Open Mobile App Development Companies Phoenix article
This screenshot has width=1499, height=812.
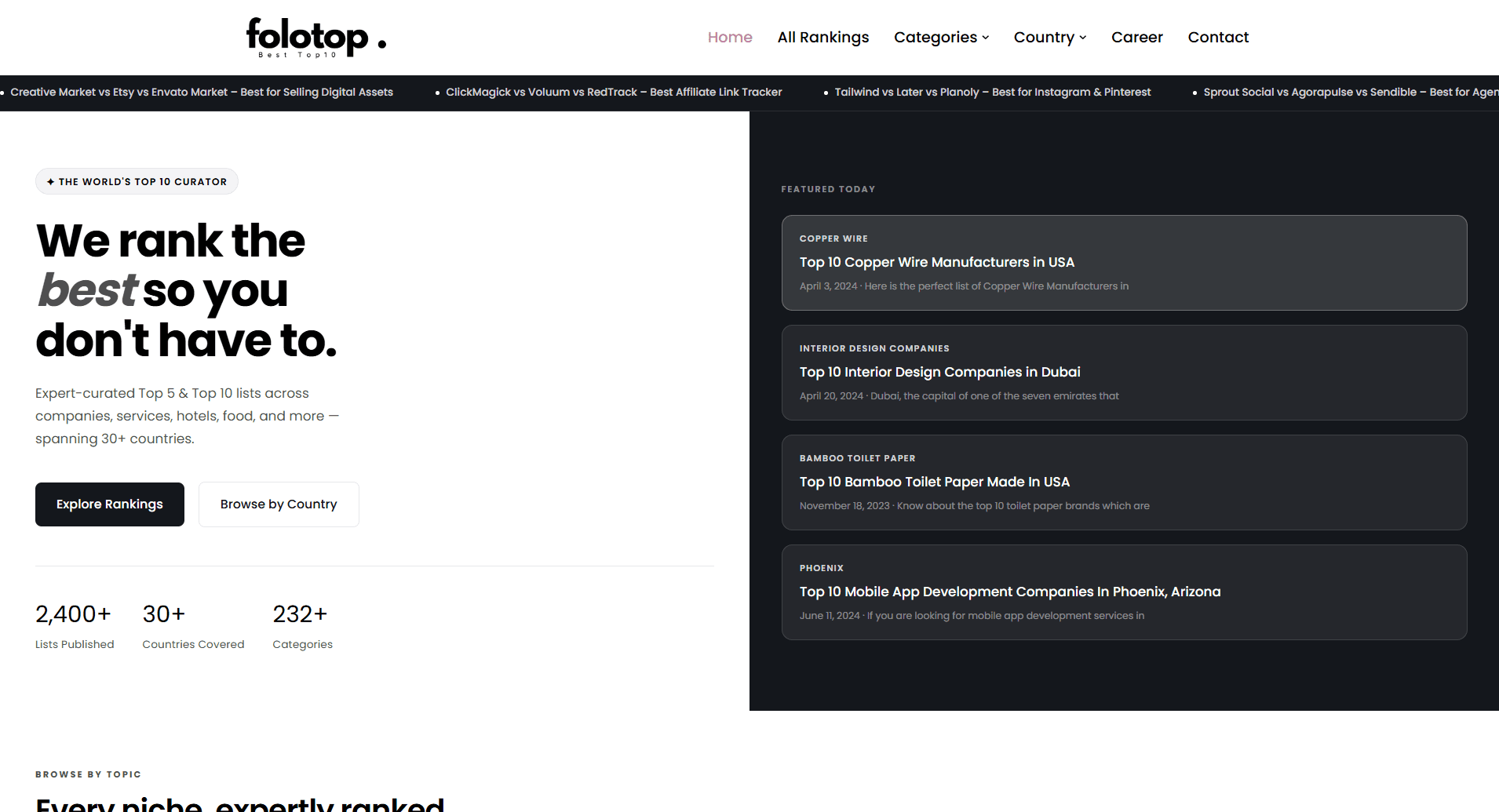pyautogui.click(x=1124, y=592)
